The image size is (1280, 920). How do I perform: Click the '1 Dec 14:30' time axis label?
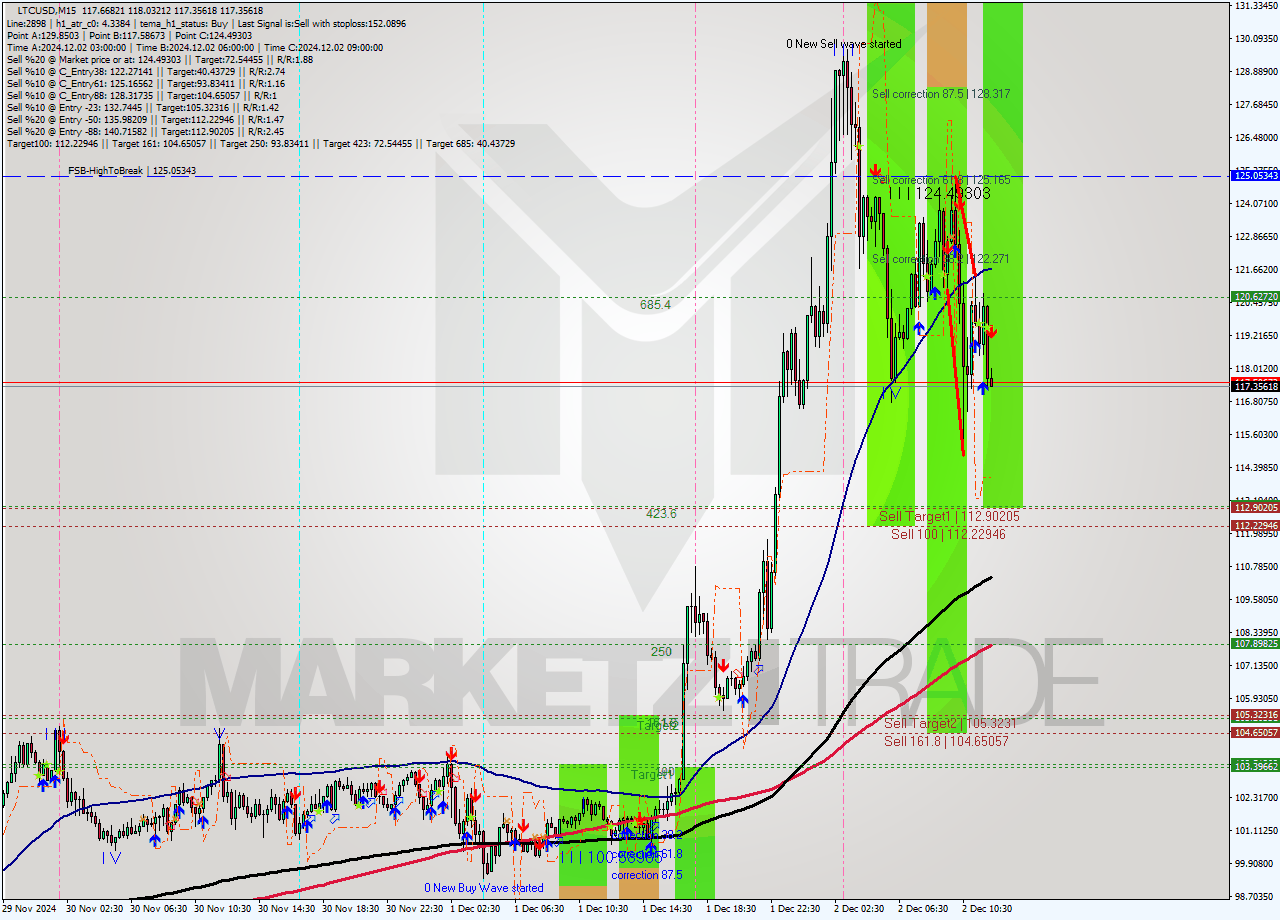coord(667,909)
